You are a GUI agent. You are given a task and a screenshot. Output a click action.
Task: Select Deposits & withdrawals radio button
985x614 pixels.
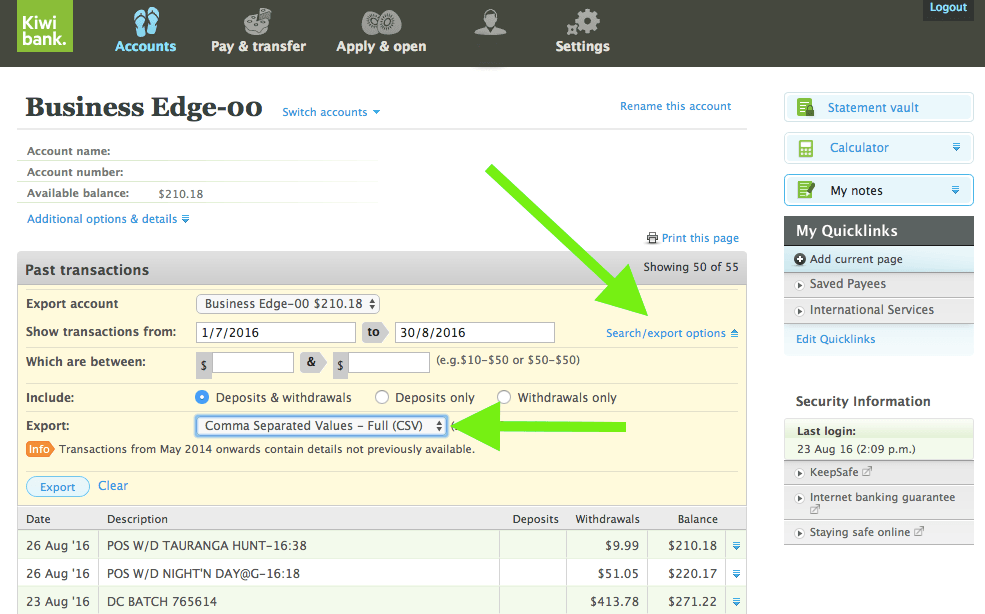202,398
